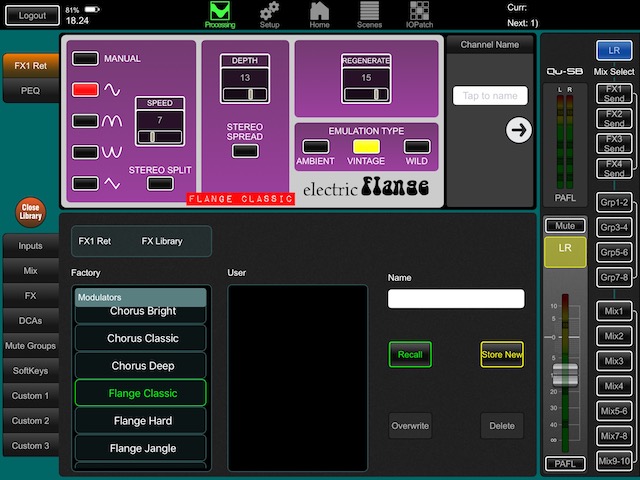
Task: Select the bottom sine waveform button
Action: click(85, 183)
